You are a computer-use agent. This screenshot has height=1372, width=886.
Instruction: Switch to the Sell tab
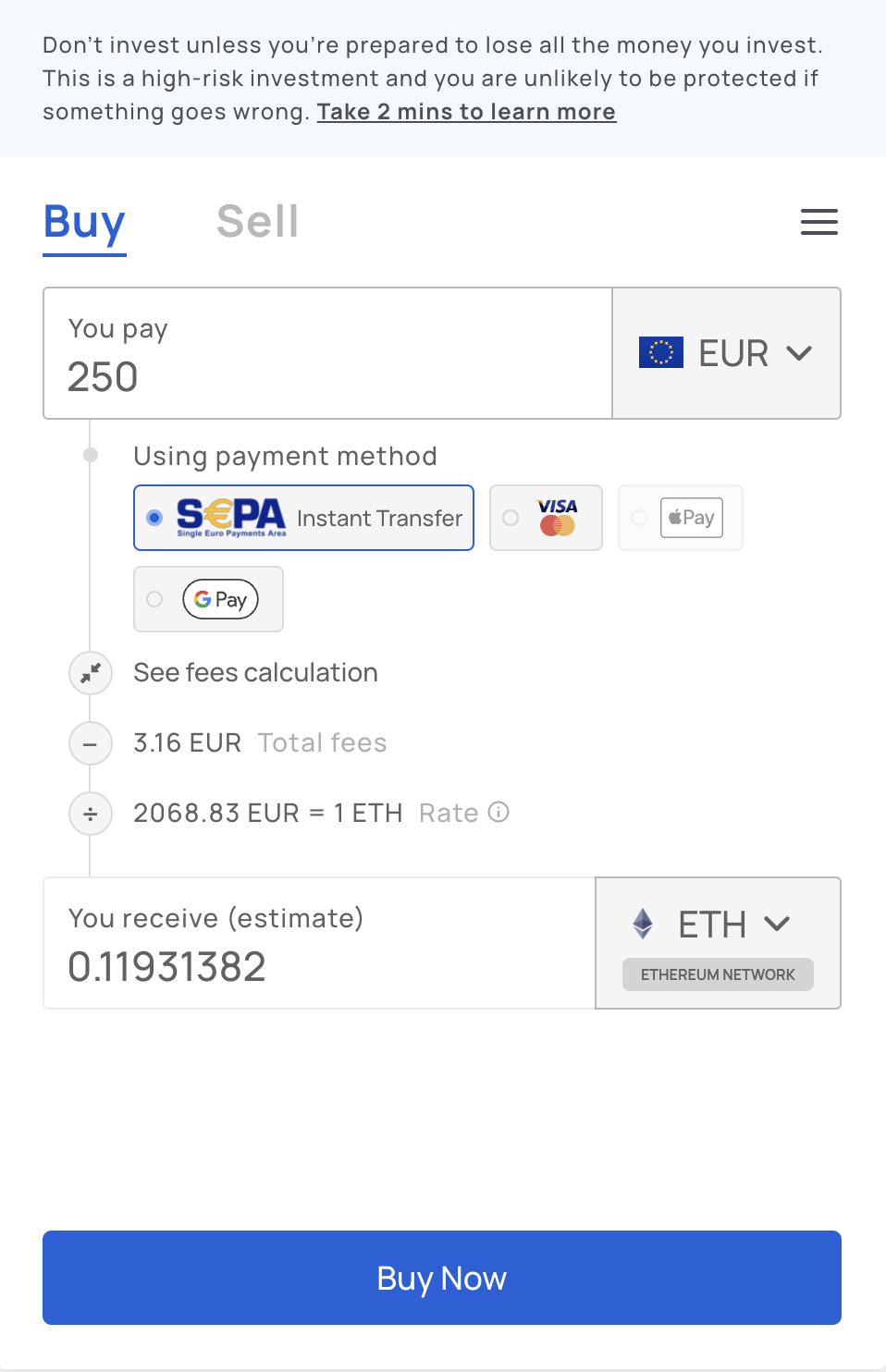point(257,222)
